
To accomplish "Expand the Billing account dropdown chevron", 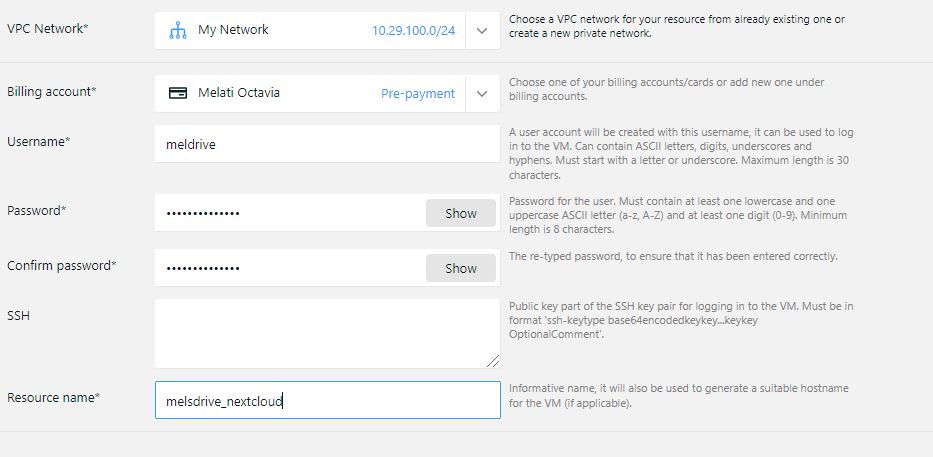I will point(482,93).
